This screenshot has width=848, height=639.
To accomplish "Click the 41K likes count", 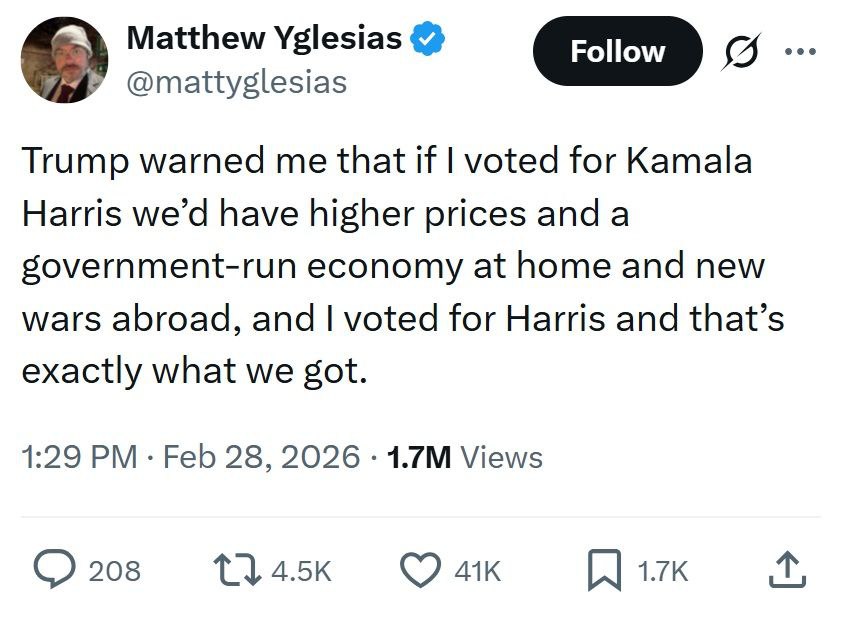I will pos(477,572).
